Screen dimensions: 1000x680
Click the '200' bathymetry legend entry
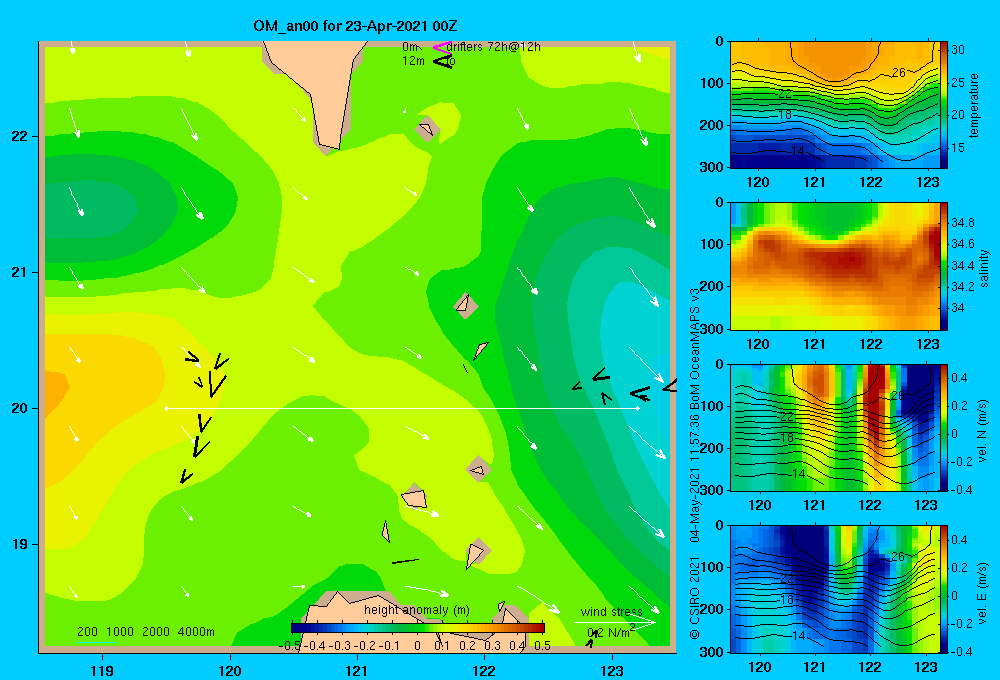point(87,632)
